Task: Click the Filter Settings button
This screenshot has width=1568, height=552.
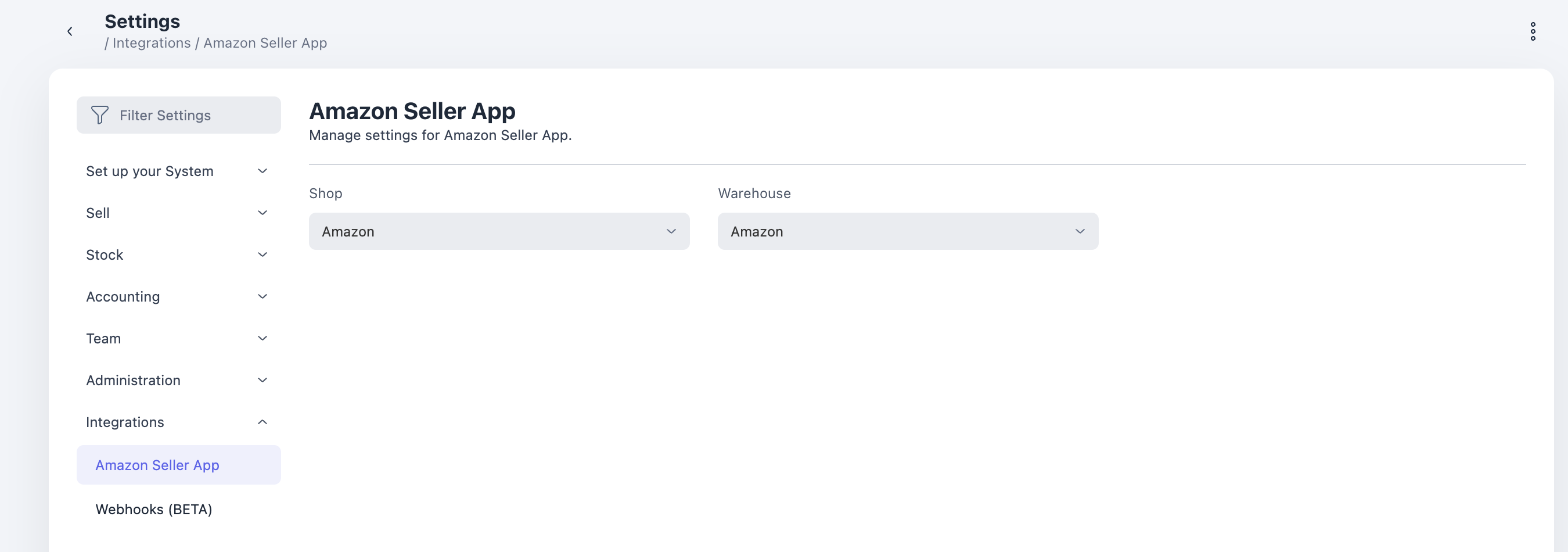Action: 178,114
